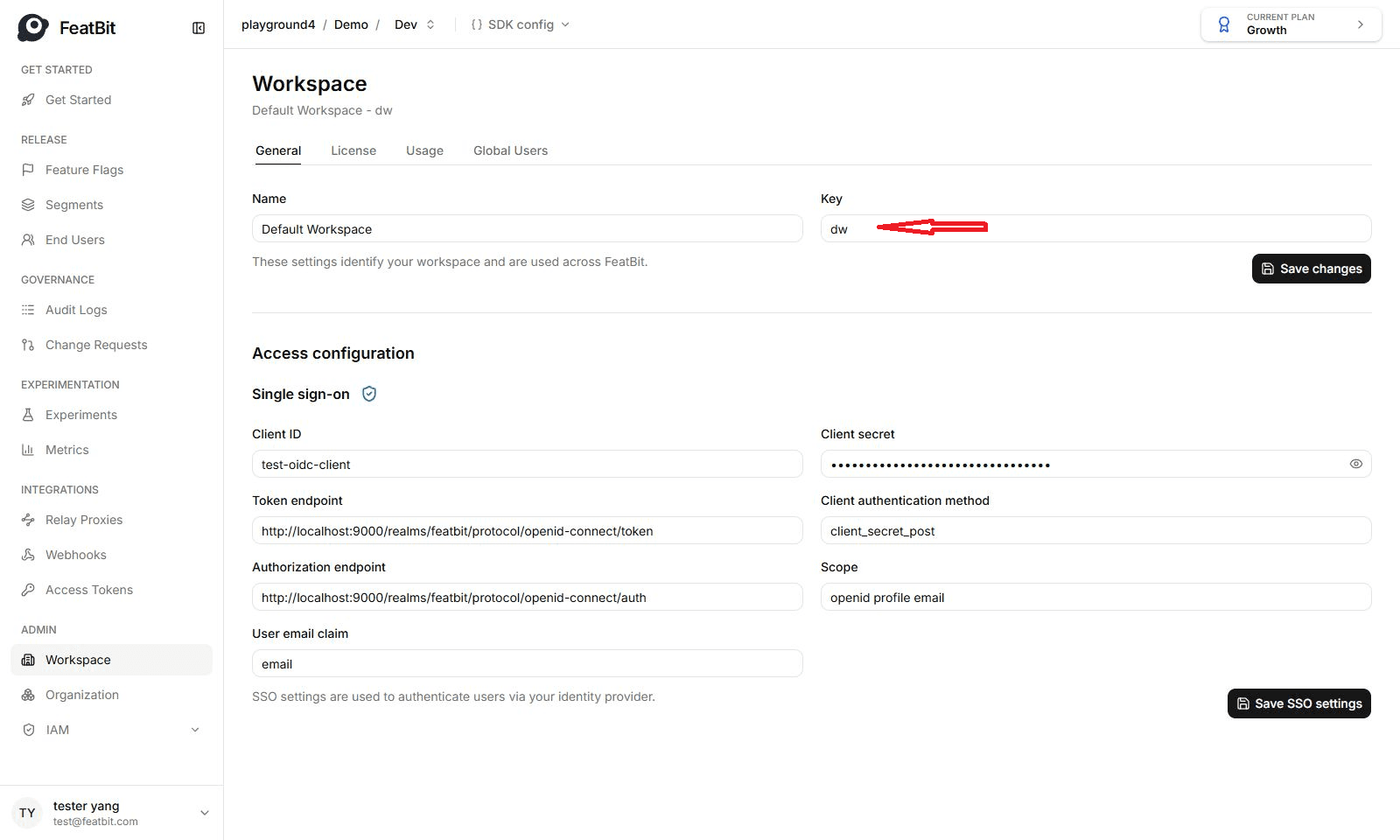Open the SDK config dropdown
Image resolution: width=1400 pixels, height=840 pixels.
(521, 24)
